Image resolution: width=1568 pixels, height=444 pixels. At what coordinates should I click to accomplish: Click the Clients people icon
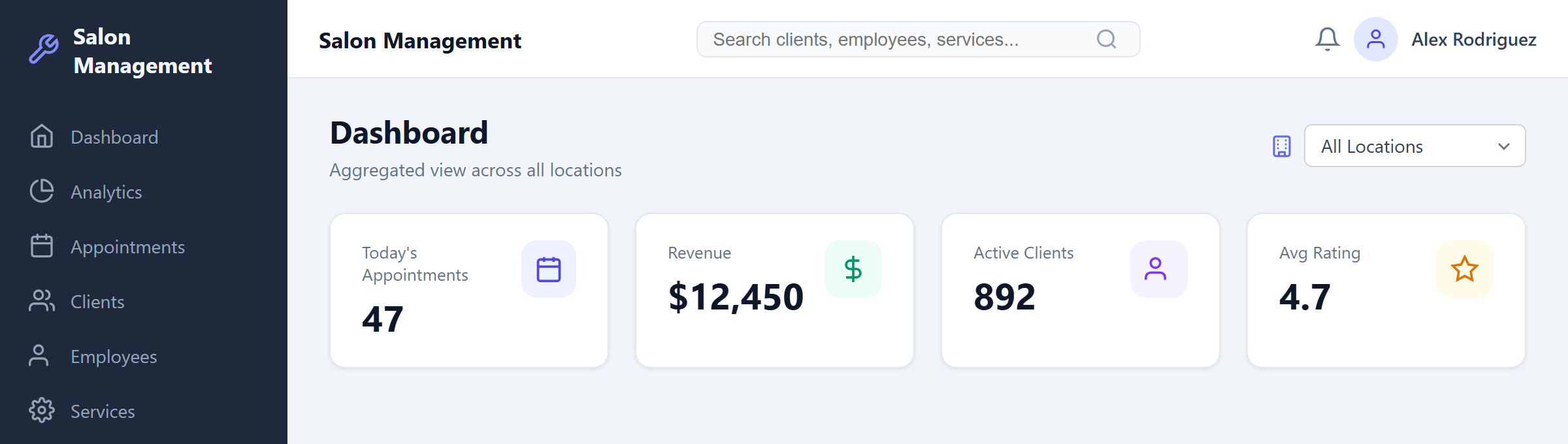pos(42,301)
